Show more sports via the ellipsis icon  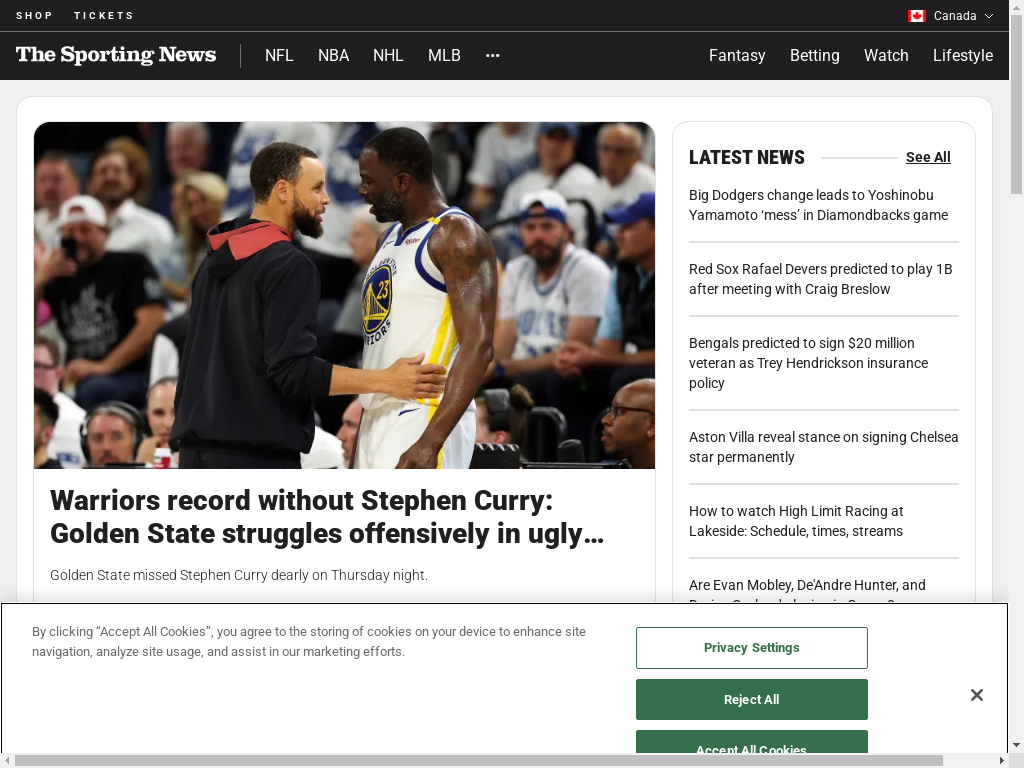pos(492,56)
